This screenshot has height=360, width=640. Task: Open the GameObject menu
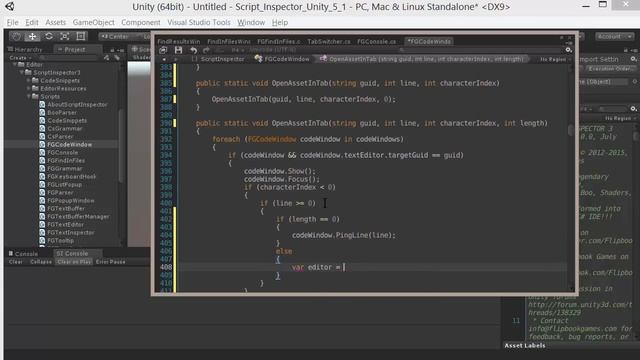coord(93,22)
